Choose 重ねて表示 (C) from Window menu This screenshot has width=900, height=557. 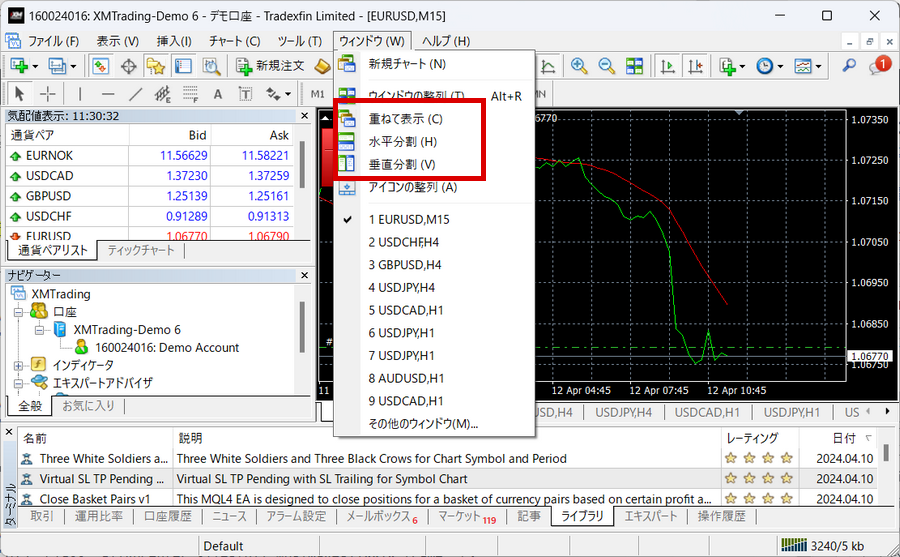[405, 119]
